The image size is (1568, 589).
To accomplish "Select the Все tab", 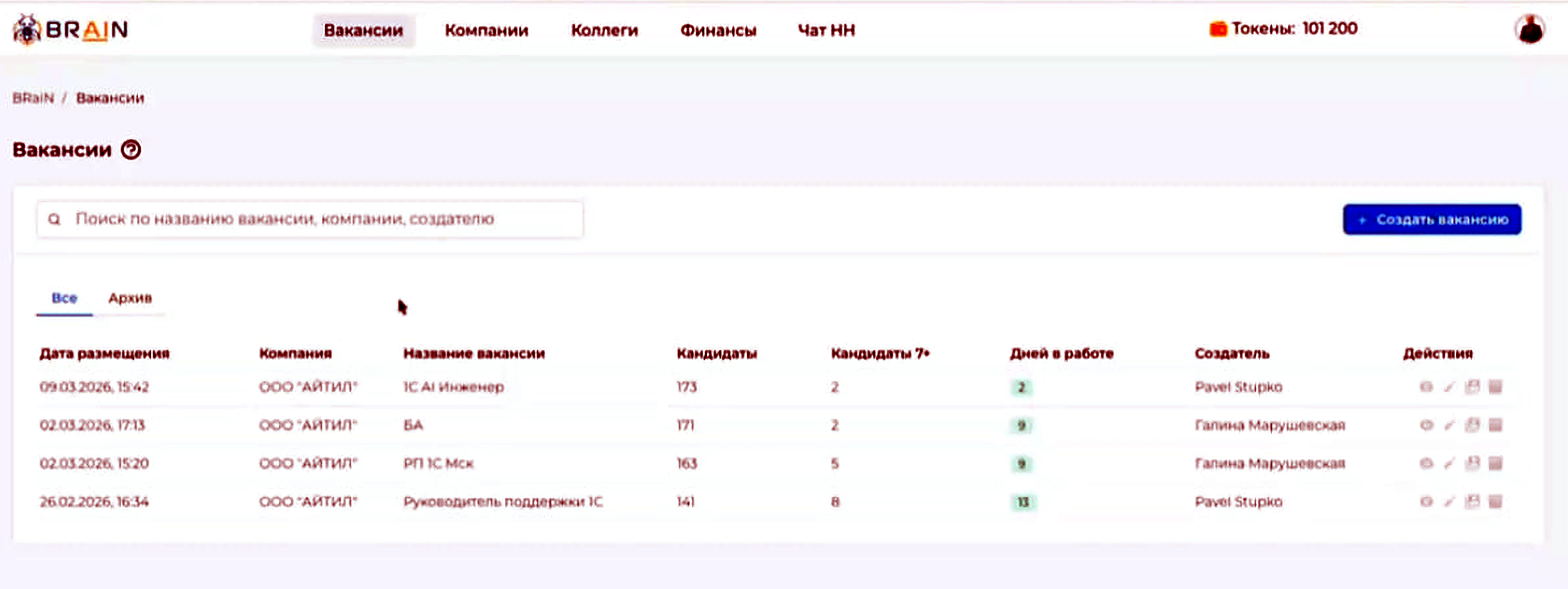I will pos(64,298).
